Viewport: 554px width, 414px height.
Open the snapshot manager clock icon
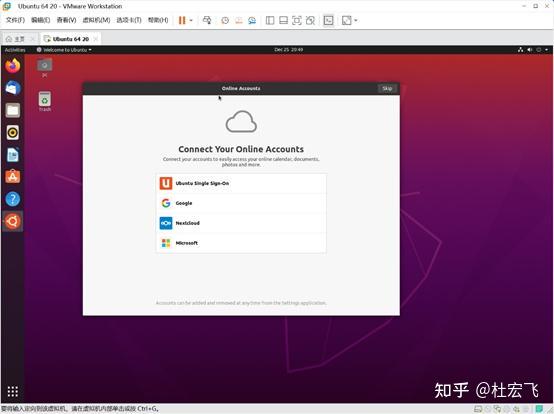225,20
